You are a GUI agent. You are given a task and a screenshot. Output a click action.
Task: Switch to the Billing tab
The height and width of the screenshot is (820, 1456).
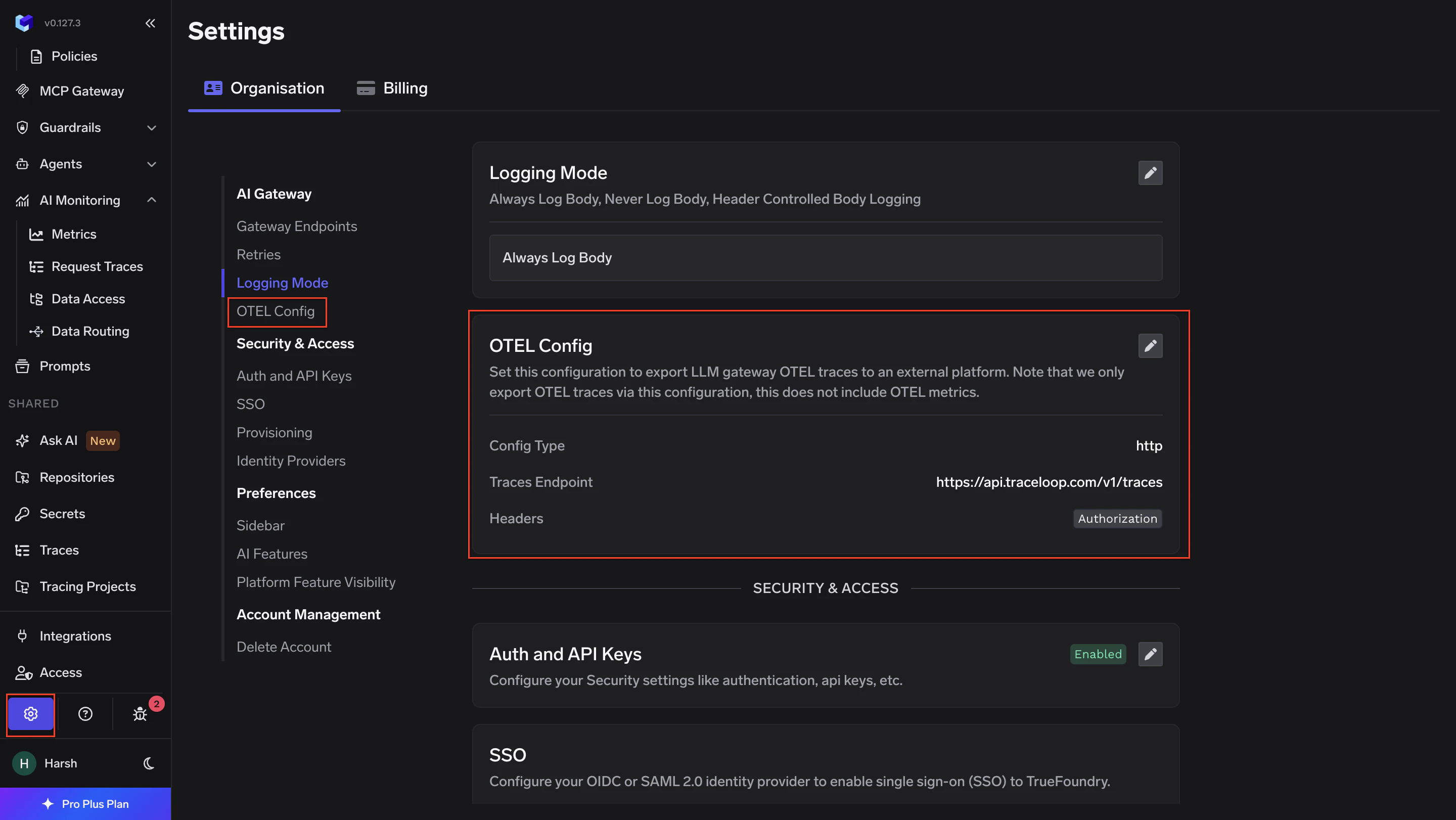(x=392, y=88)
